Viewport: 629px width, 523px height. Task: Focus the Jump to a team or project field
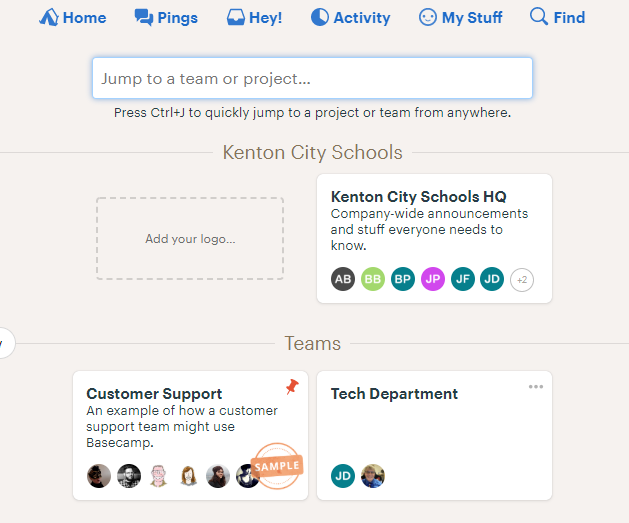312,78
